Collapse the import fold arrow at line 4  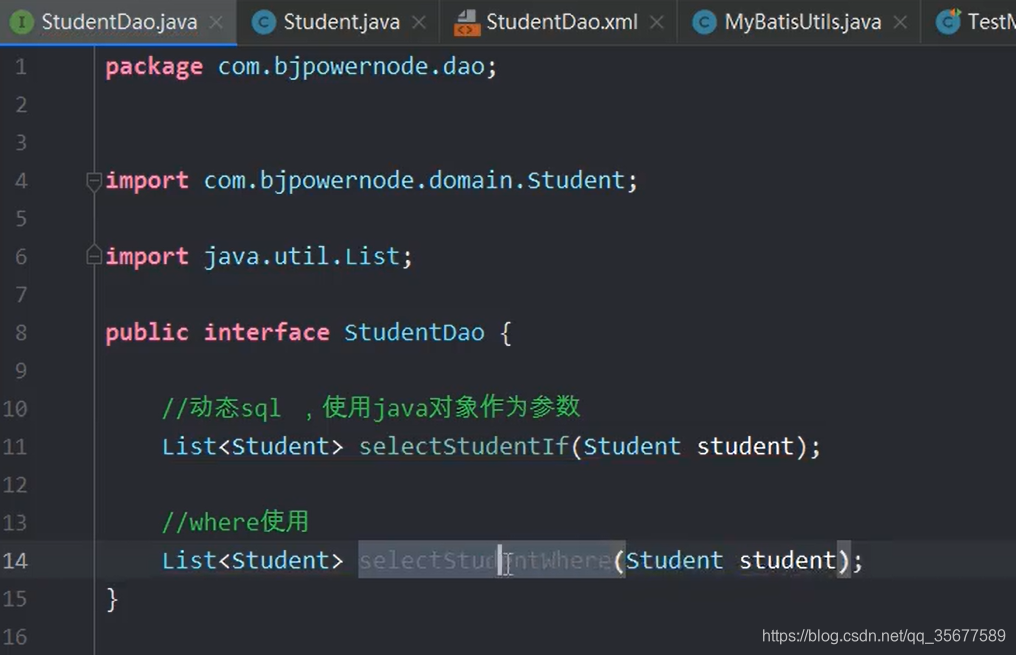pyautogui.click(x=93, y=181)
